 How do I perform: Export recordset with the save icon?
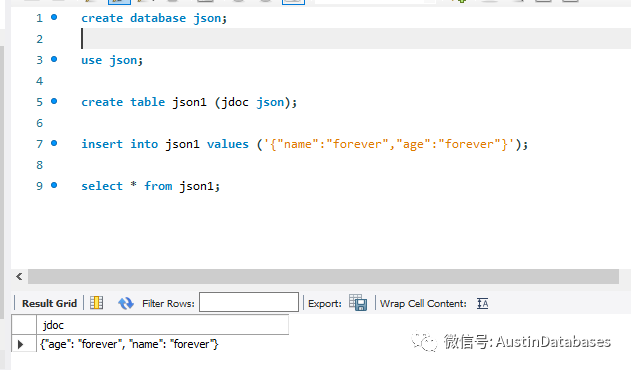tap(358, 303)
